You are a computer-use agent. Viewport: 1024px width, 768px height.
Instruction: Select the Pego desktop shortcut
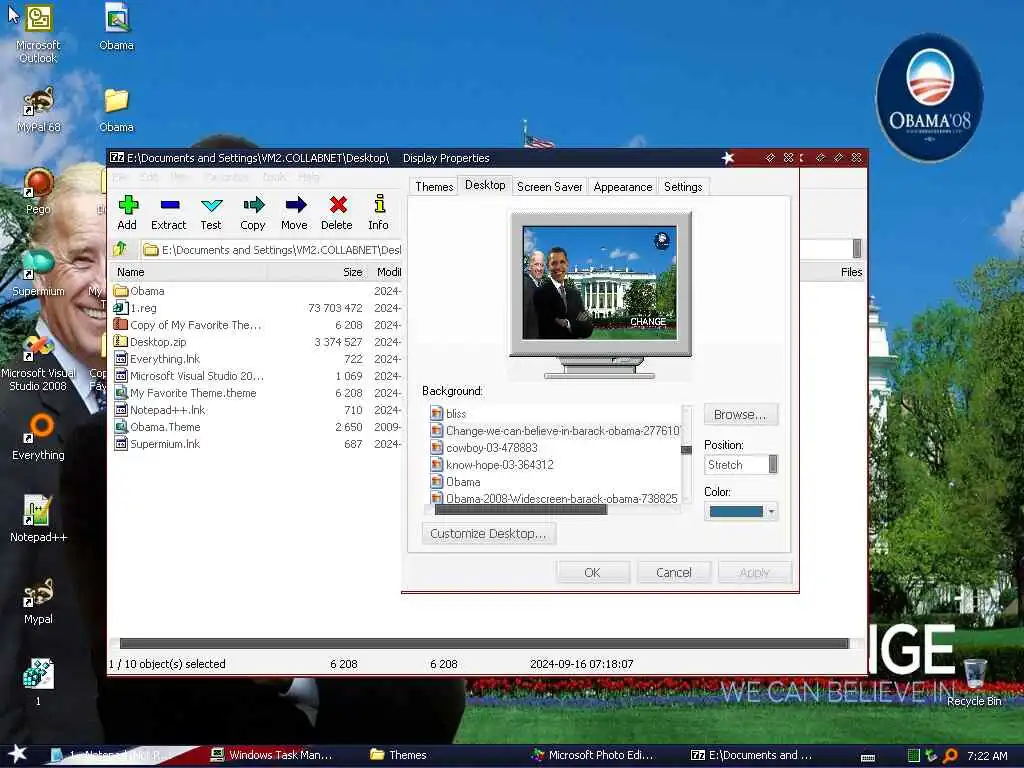(39, 191)
